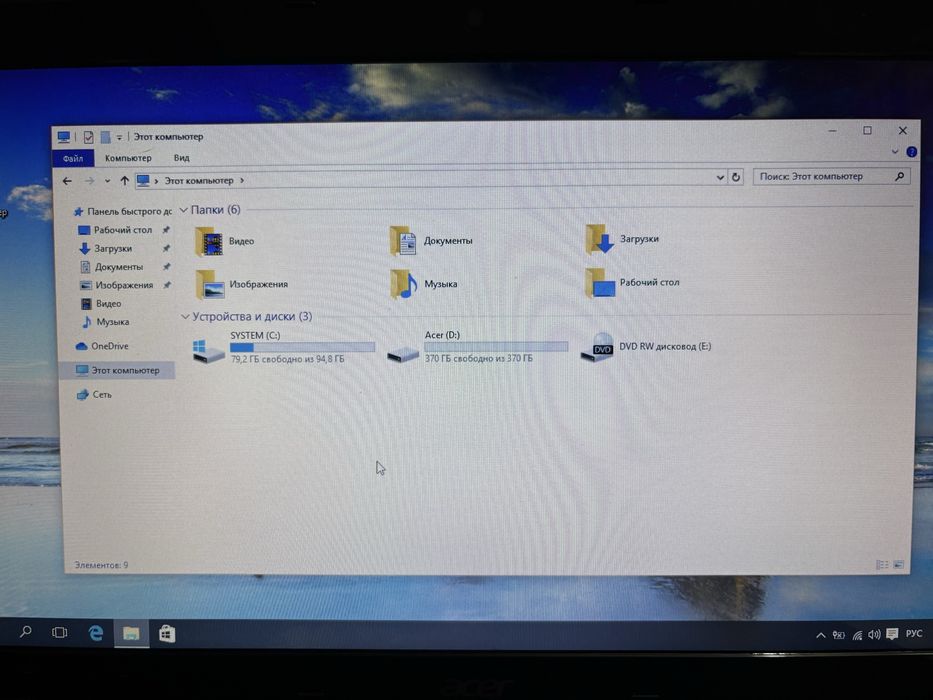
Task: Open Microsoft Store from taskbar
Action: coord(167,634)
